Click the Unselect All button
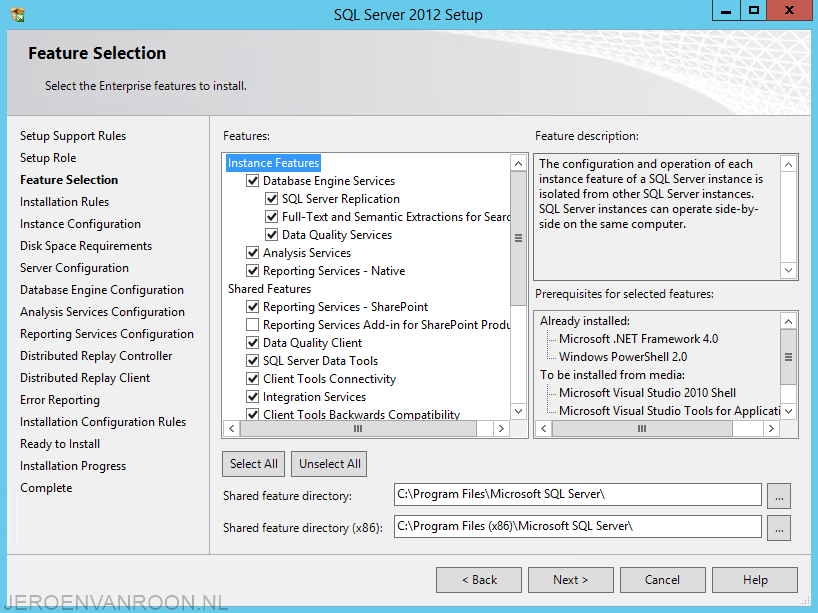Screen dimensions: 818x613 point(329,464)
